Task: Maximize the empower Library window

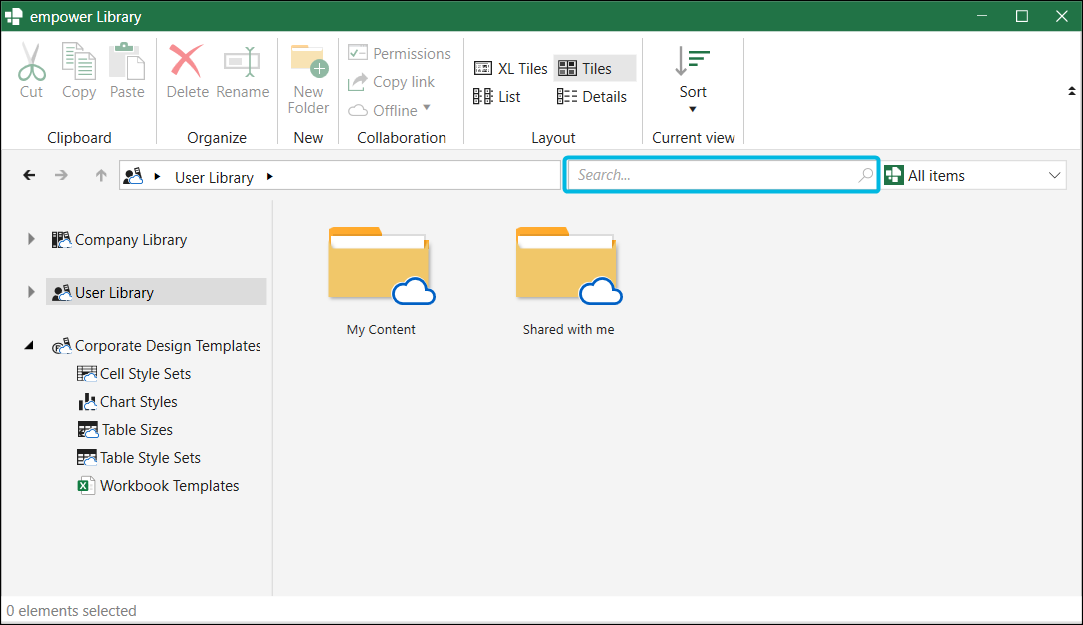Action: point(1022,16)
